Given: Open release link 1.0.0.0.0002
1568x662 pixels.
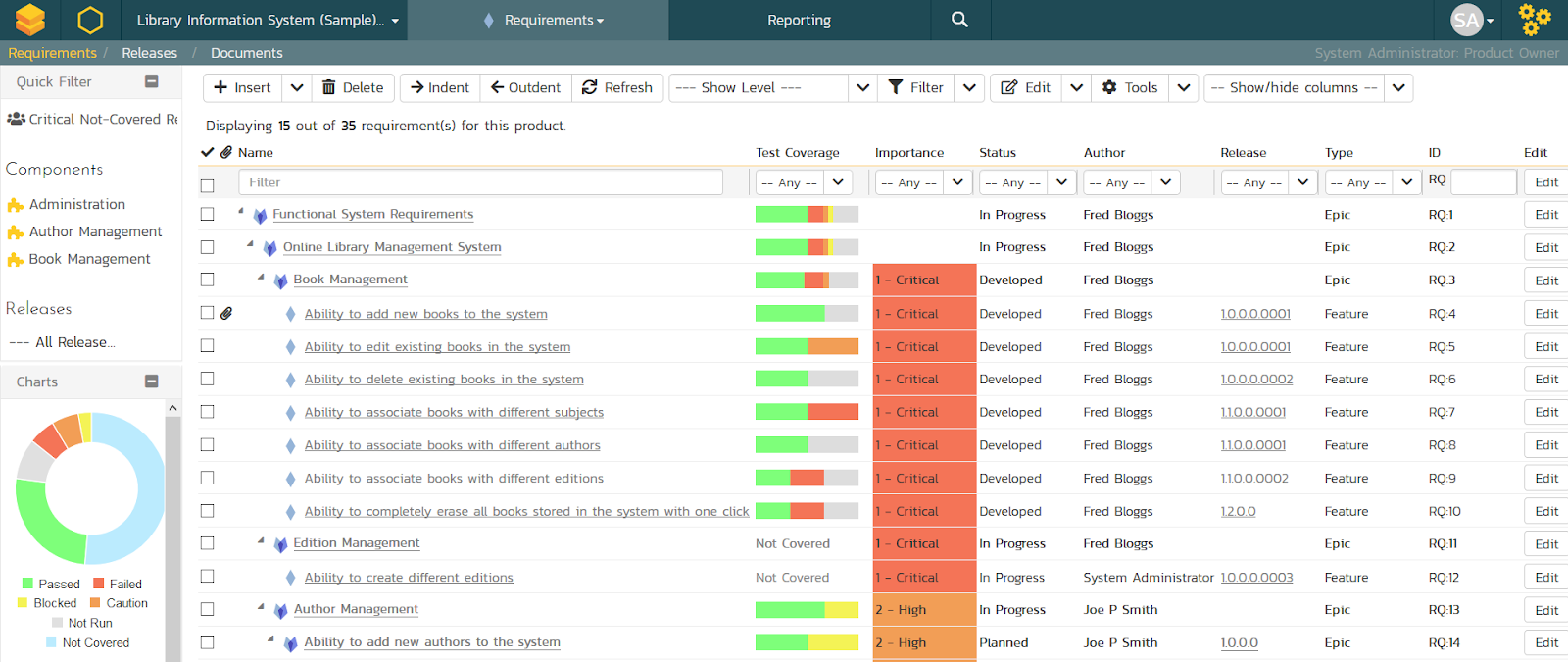Looking at the screenshot, I should [x=1256, y=380].
